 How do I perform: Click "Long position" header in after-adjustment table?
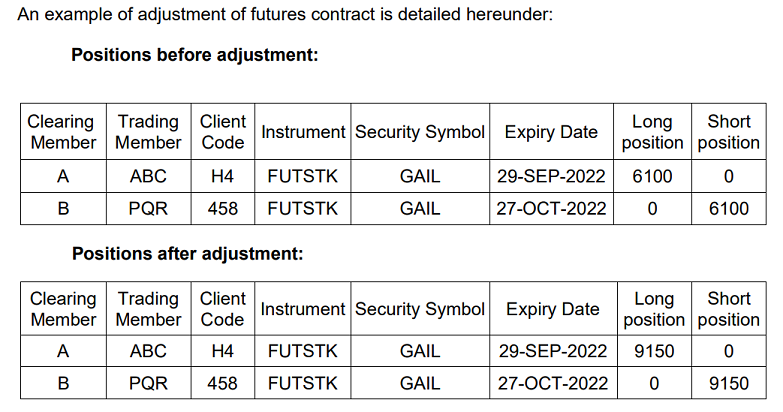click(x=654, y=309)
